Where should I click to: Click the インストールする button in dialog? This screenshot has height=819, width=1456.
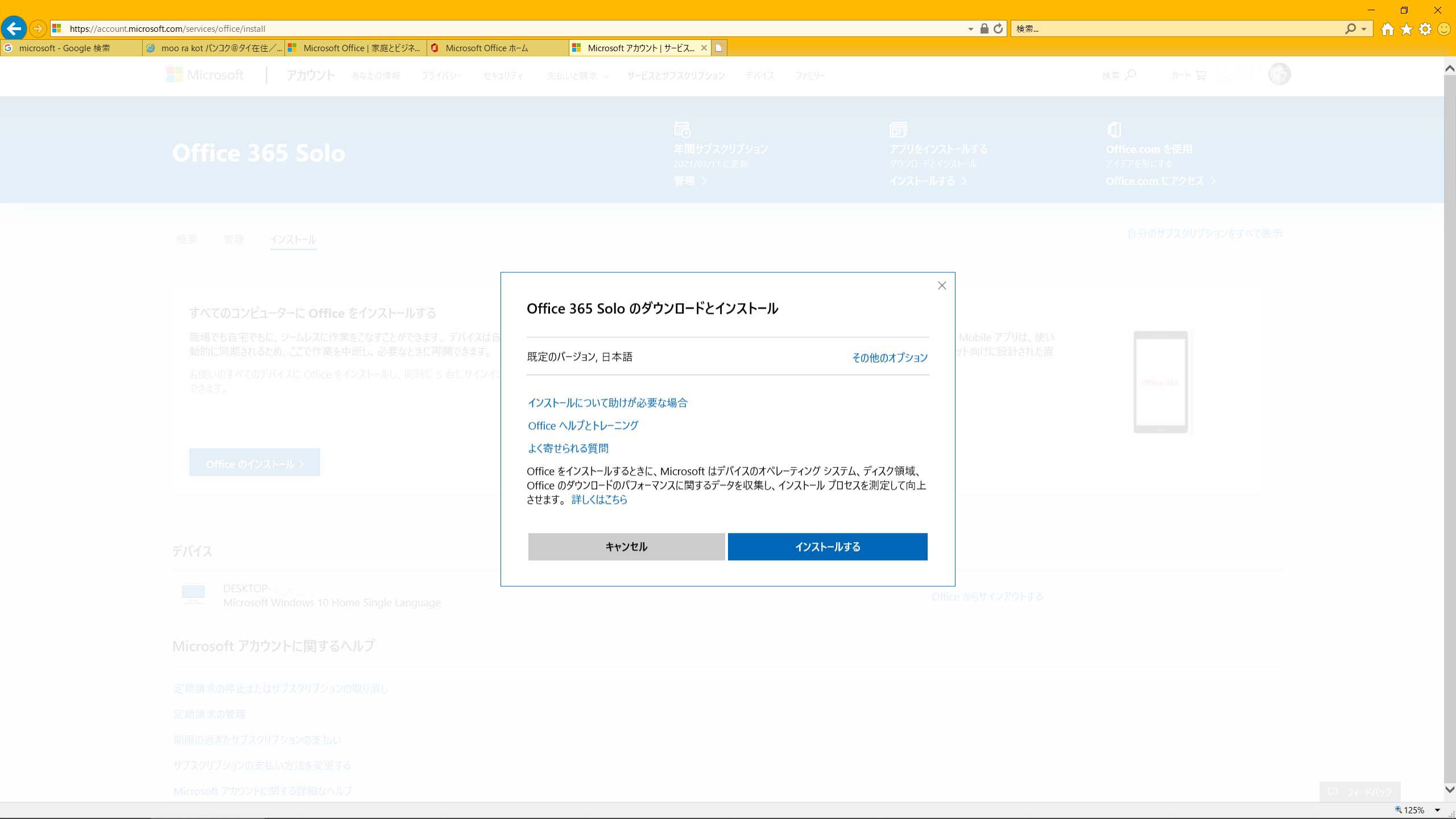click(x=828, y=547)
